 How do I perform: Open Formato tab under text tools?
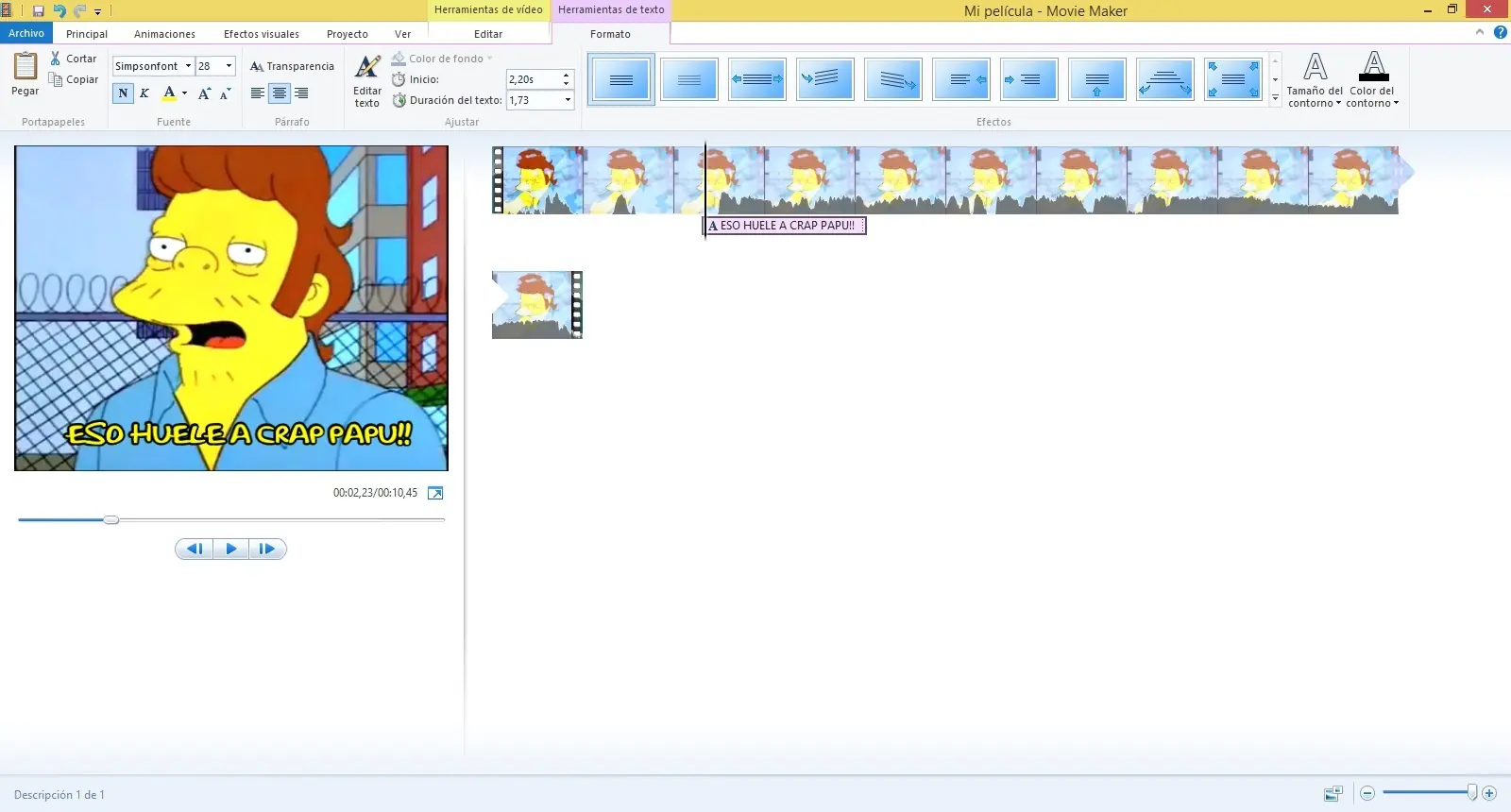tap(610, 34)
